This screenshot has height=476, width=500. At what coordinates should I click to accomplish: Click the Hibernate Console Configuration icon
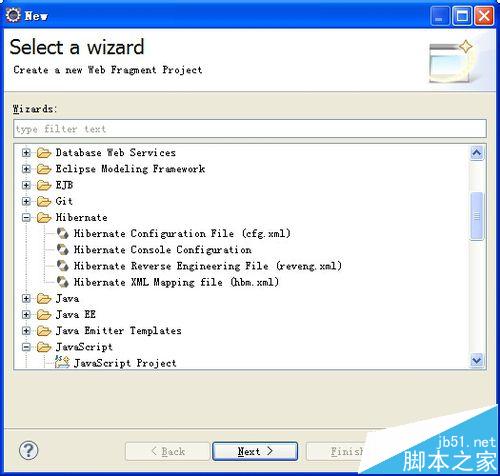coord(63,250)
